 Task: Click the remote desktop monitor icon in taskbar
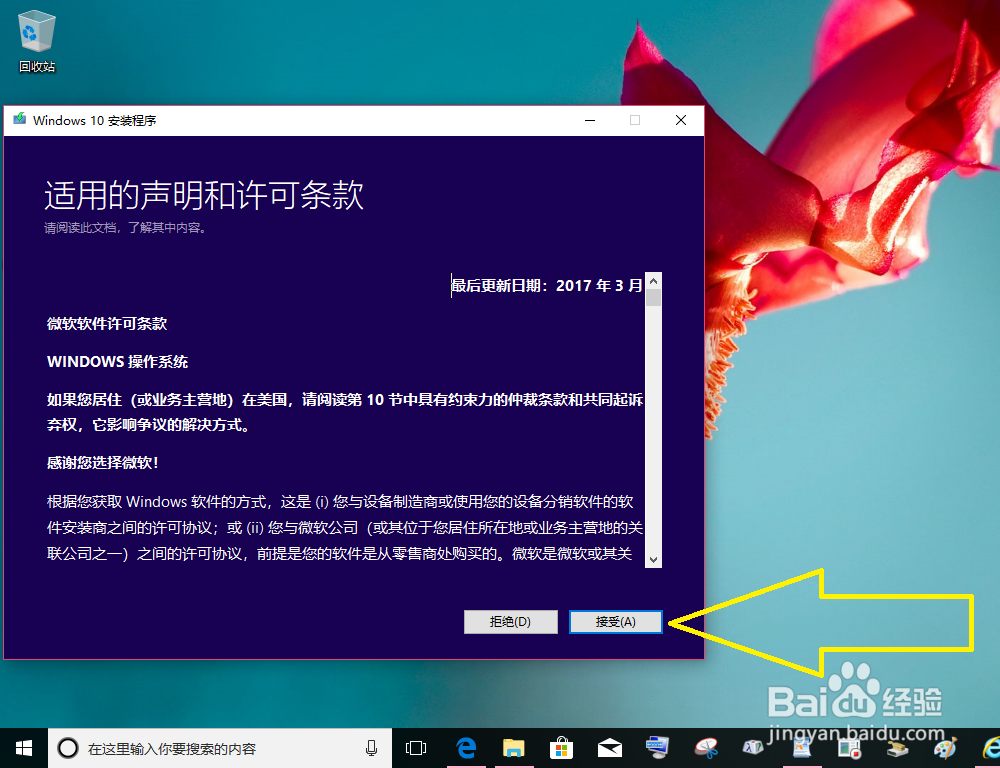pos(655,748)
